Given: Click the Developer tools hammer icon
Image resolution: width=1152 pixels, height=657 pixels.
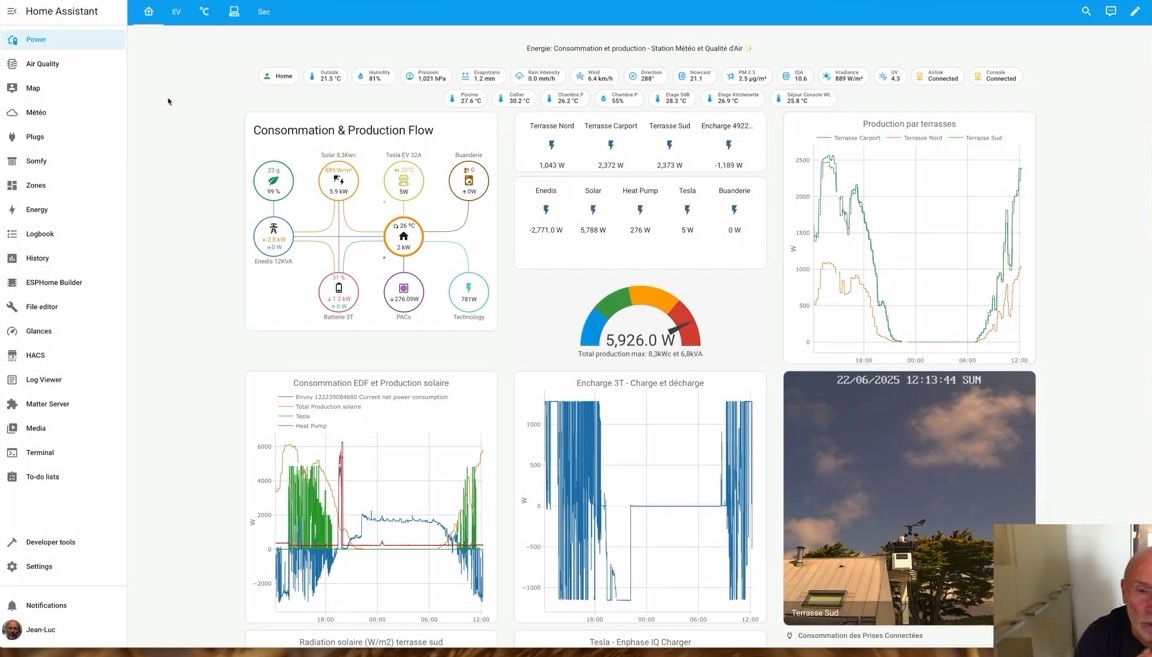Looking at the screenshot, I should tap(12, 542).
